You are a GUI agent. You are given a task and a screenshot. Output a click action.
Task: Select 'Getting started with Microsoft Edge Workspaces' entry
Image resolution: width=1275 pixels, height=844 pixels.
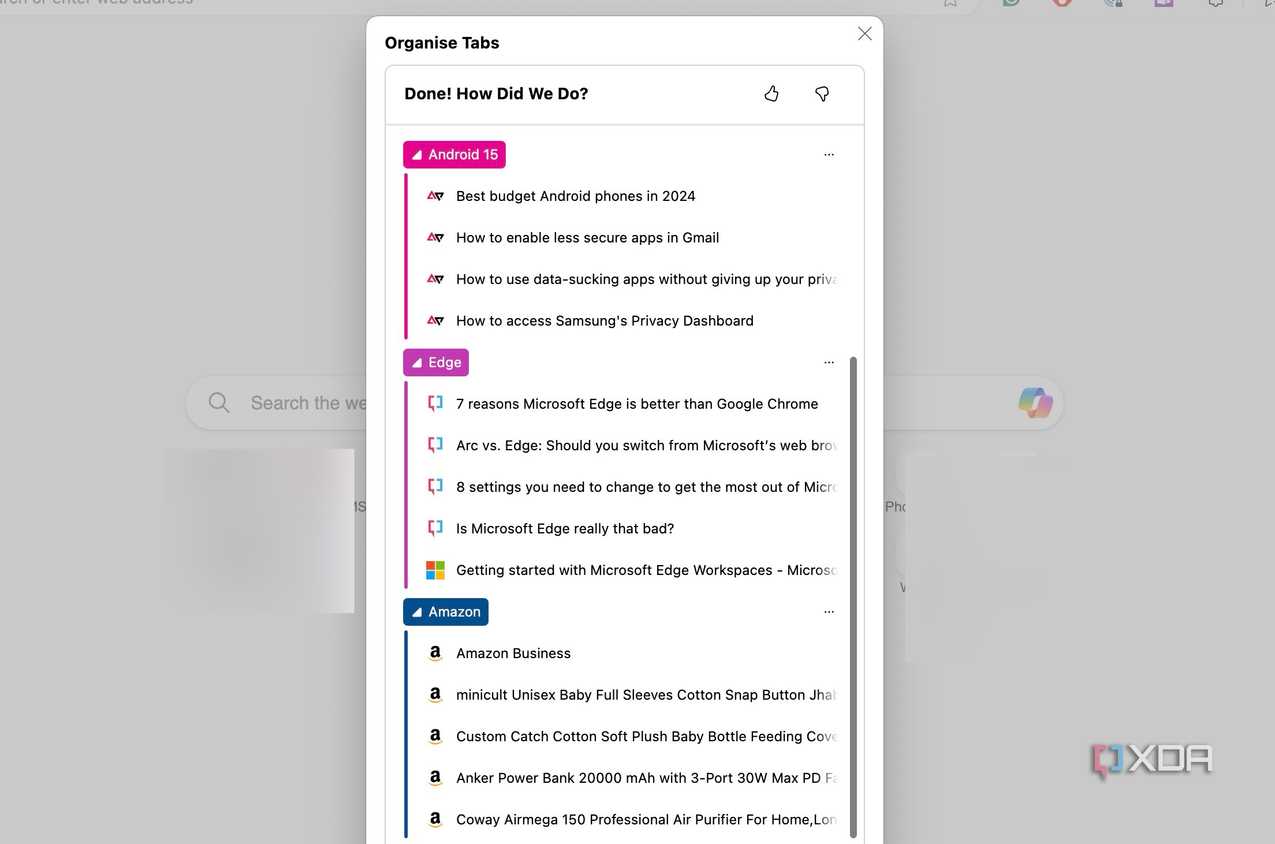(646, 570)
